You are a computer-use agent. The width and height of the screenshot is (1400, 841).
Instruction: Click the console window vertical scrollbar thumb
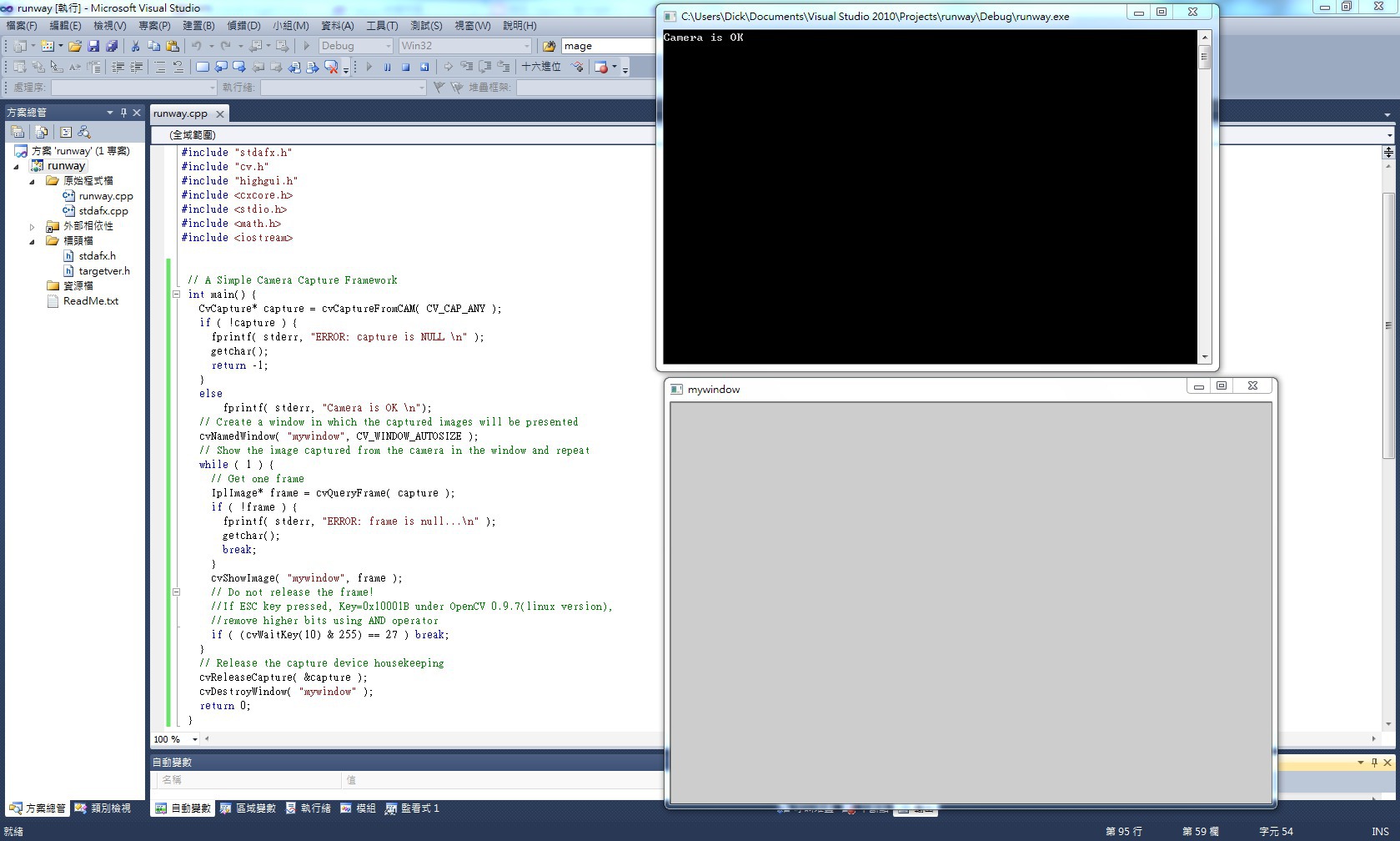pyautogui.click(x=1204, y=58)
